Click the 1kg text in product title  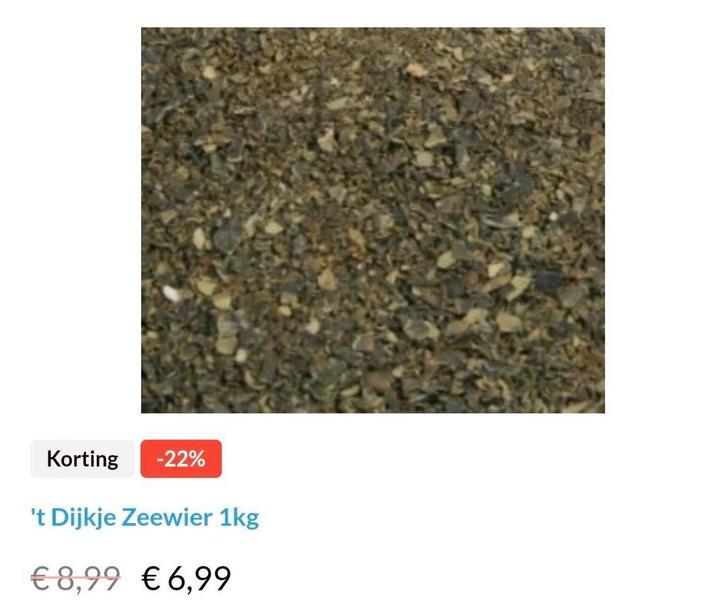[x=239, y=518]
